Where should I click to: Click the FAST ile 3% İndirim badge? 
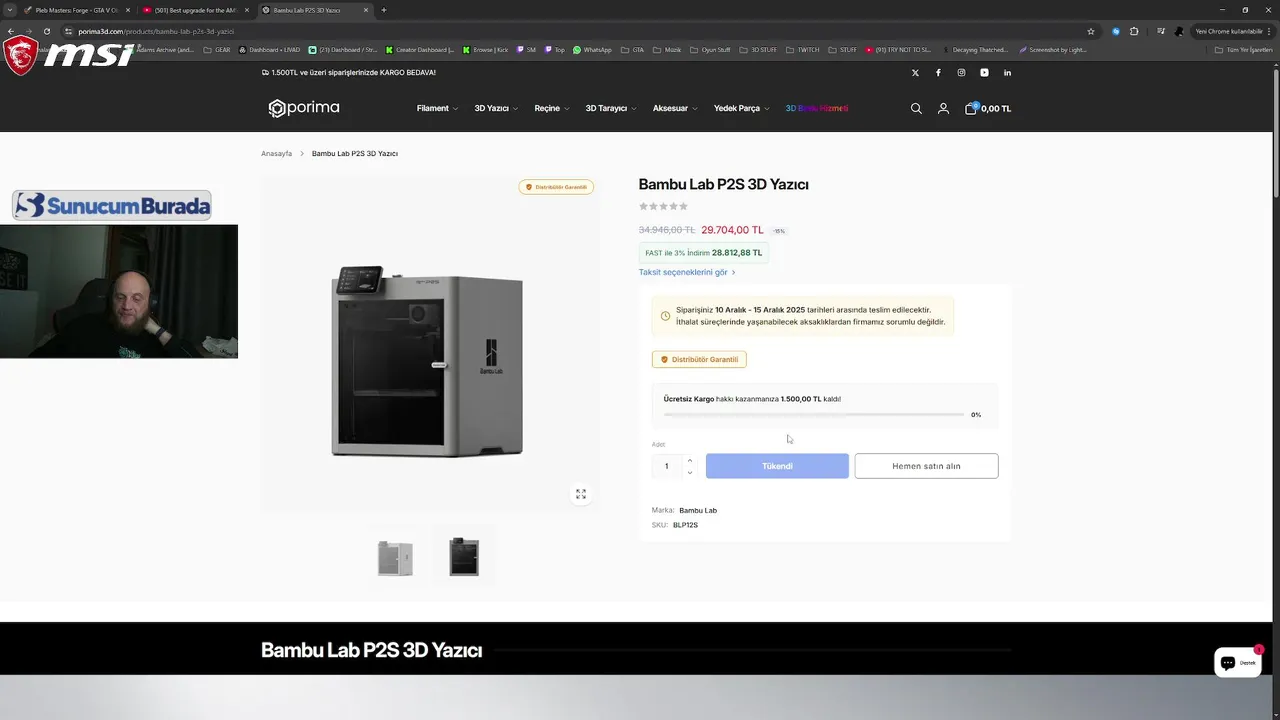pyautogui.click(x=704, y=253)
